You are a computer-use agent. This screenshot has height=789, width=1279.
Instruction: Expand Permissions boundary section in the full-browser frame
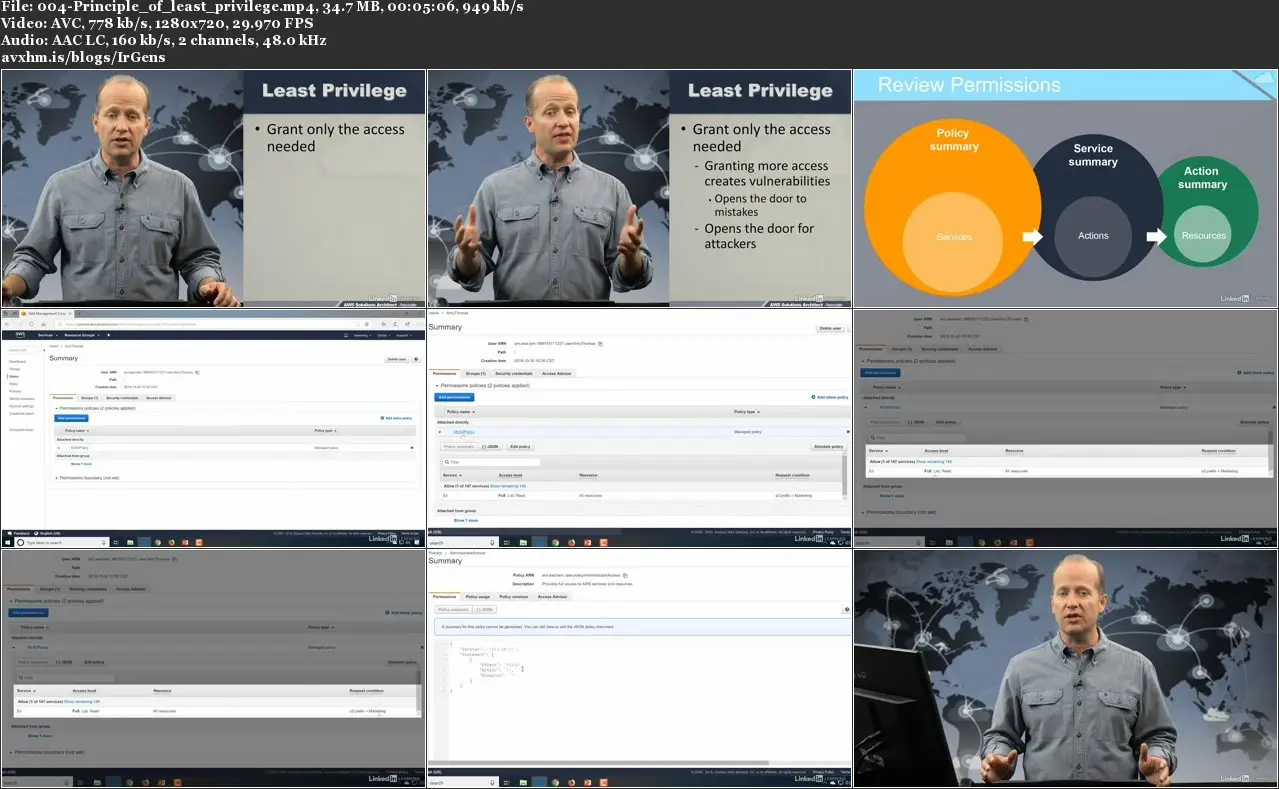click(56, 478)
